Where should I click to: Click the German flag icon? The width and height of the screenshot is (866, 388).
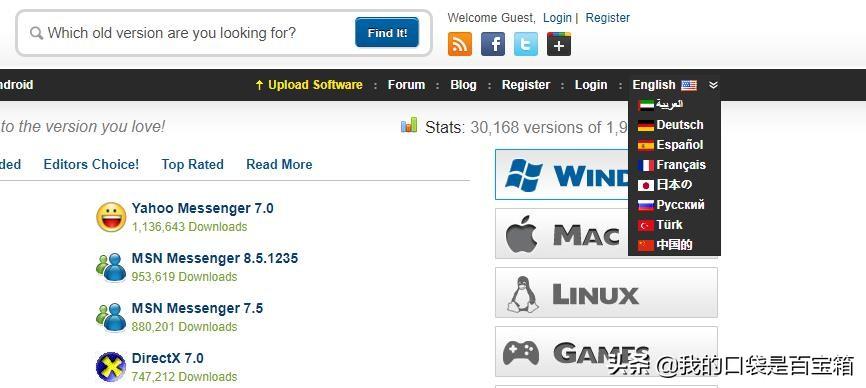click(646, 125)
